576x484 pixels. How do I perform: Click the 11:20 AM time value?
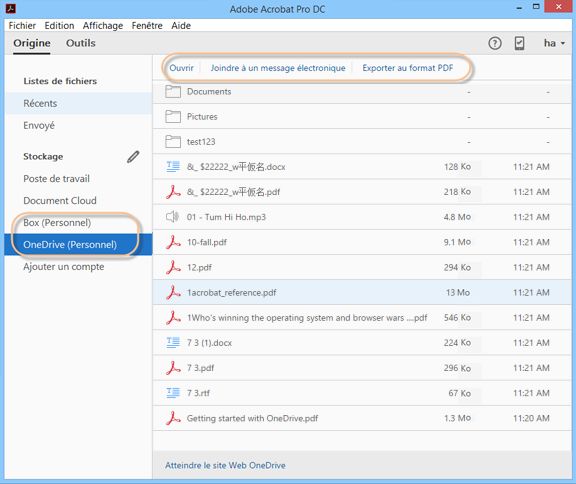pos(532,418)
